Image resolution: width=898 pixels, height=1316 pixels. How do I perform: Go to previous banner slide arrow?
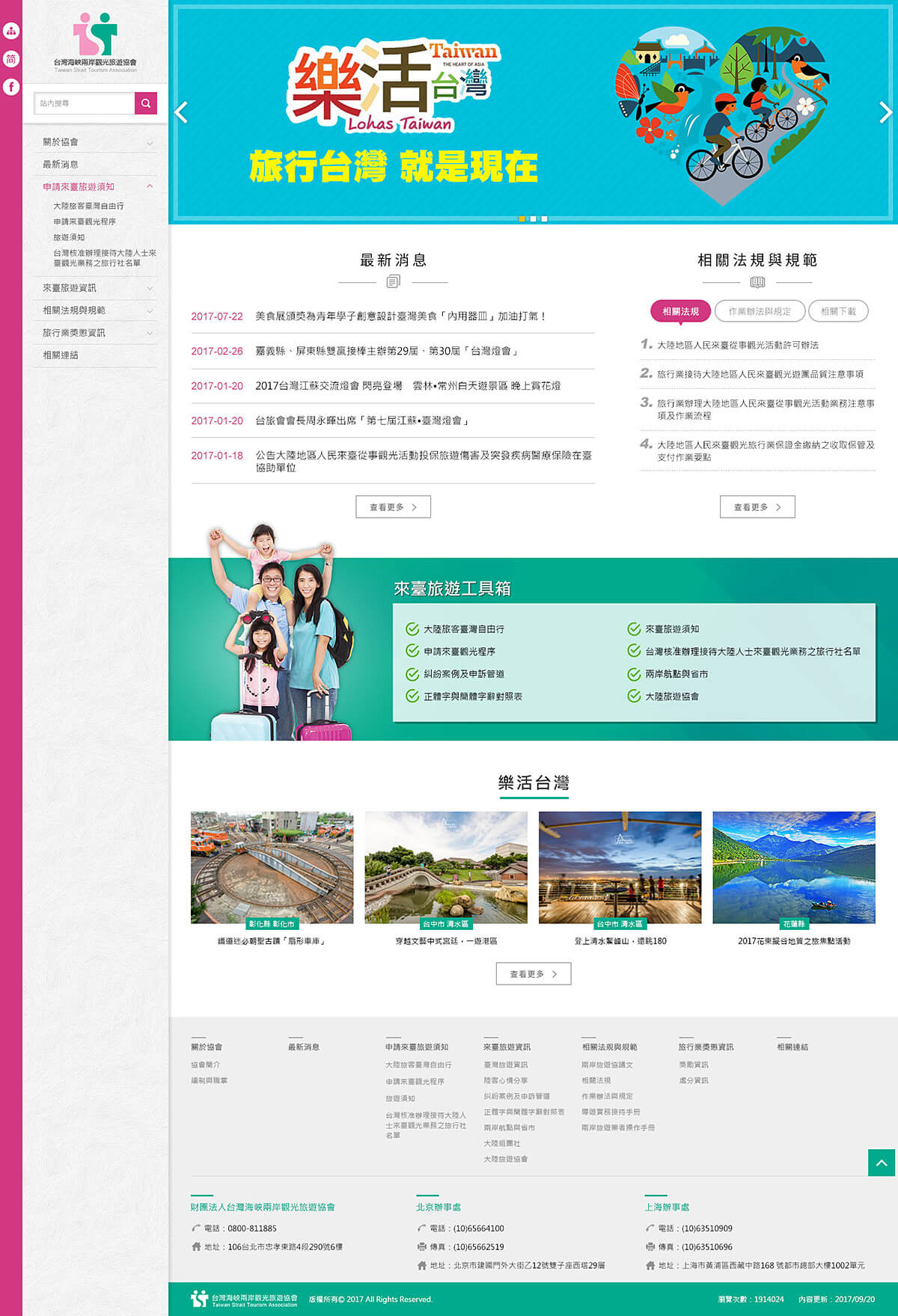click(x=181, y=112)
